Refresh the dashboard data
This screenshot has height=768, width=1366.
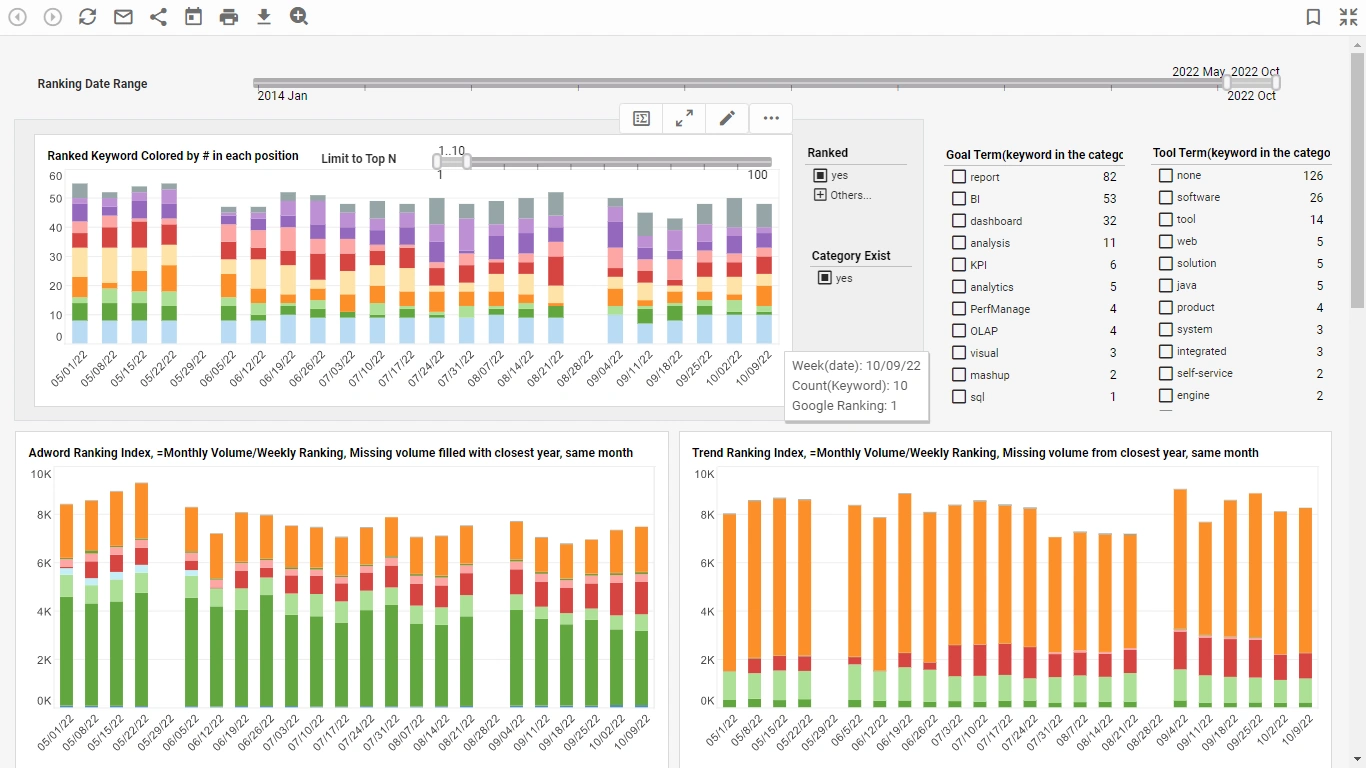coord(87,16)
